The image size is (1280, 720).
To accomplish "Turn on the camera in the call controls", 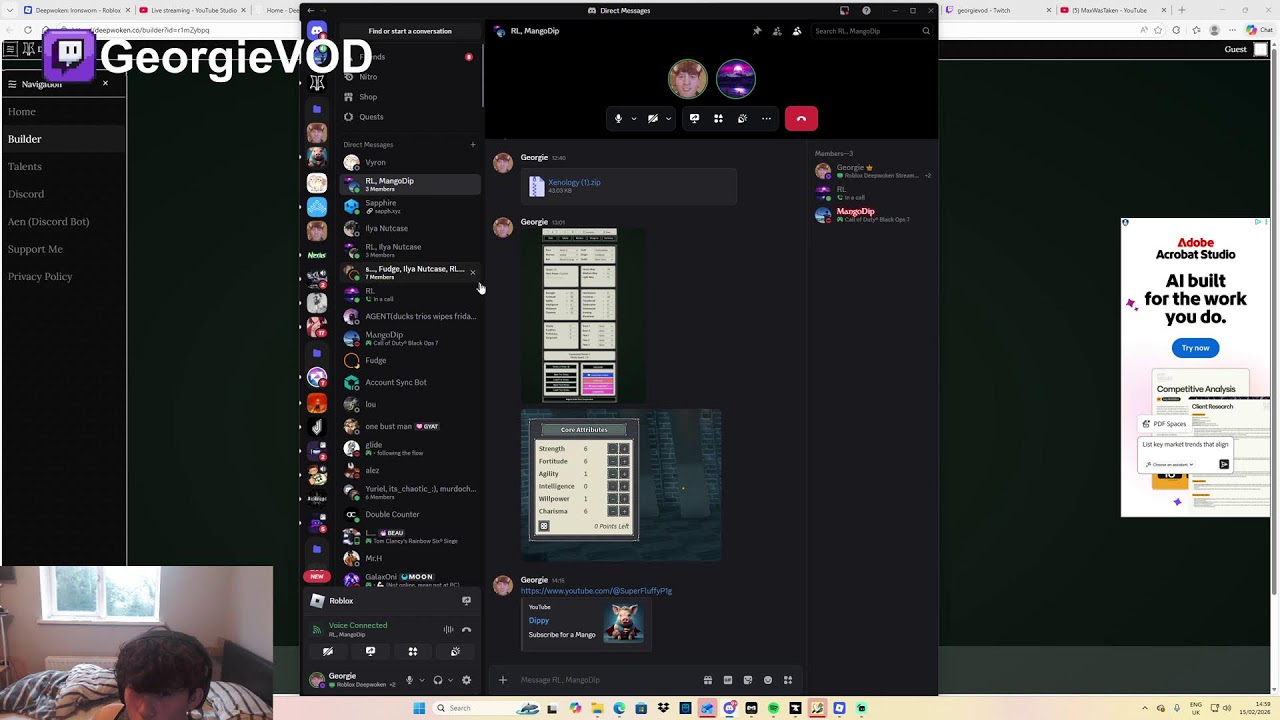I will 653,119.
